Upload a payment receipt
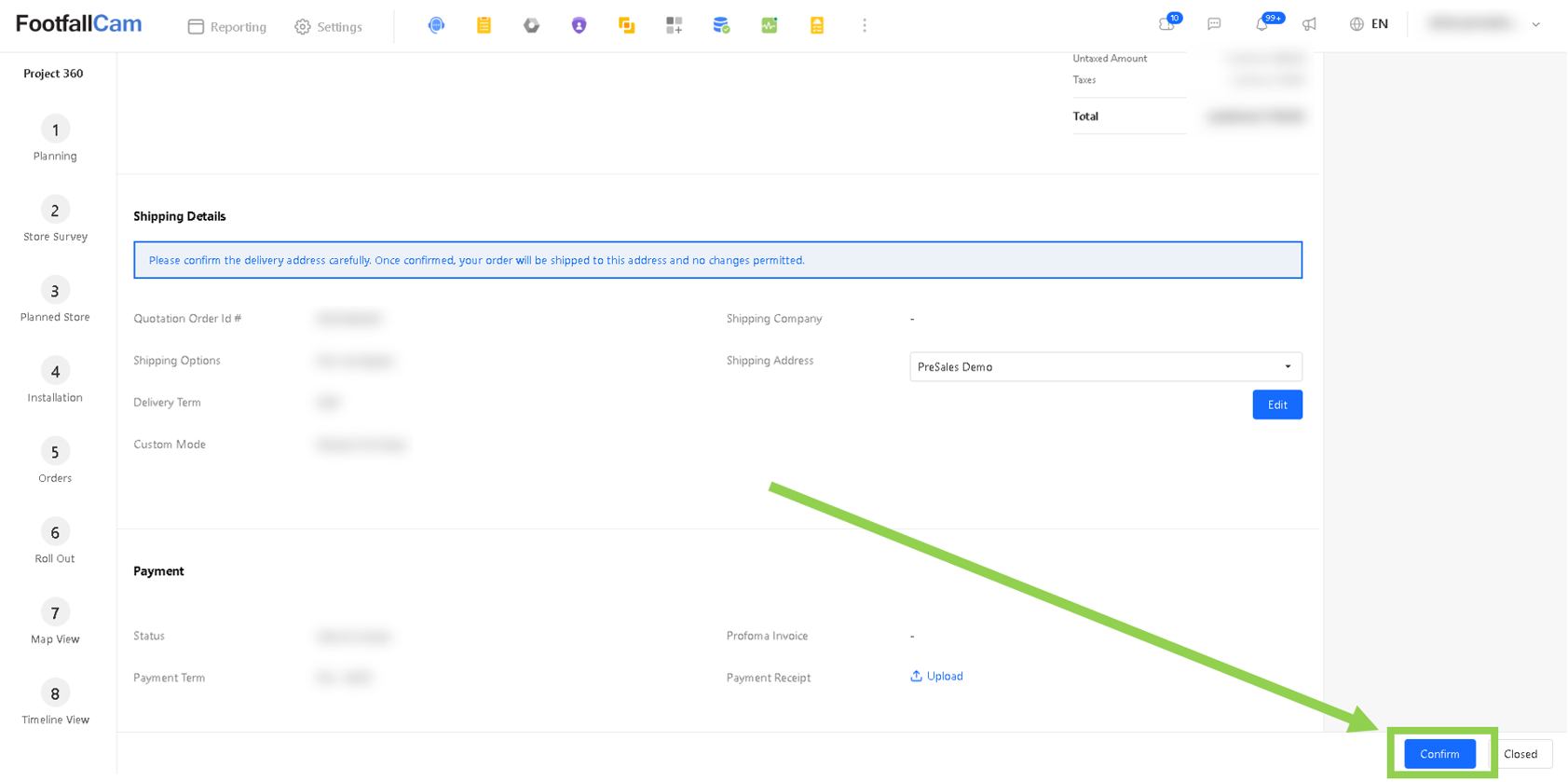 pyautogui.click(x=936, y=677)
